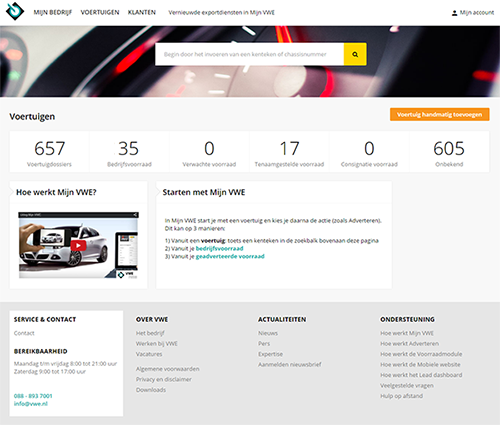Click the Mijn account person icon
The image size is (500, 425).
(x=454, y=13)
